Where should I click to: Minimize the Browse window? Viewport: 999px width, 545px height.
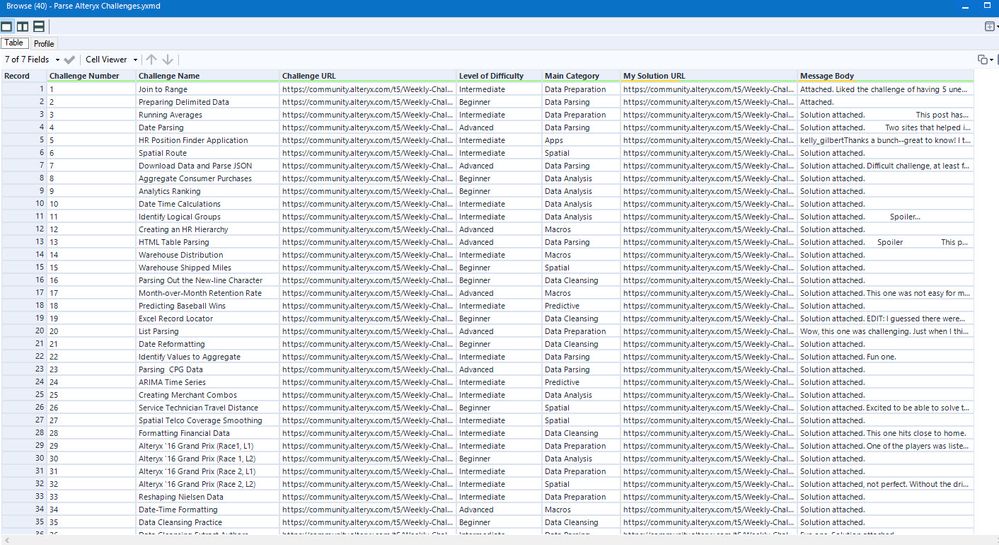tap(965, 6)
